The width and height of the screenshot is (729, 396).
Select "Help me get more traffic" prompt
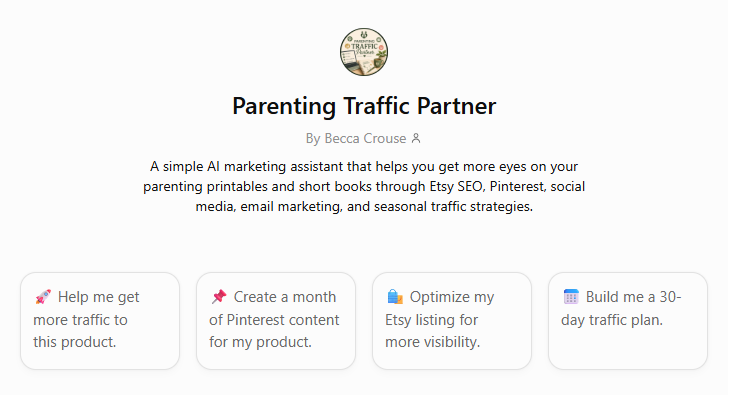point(100,321)
